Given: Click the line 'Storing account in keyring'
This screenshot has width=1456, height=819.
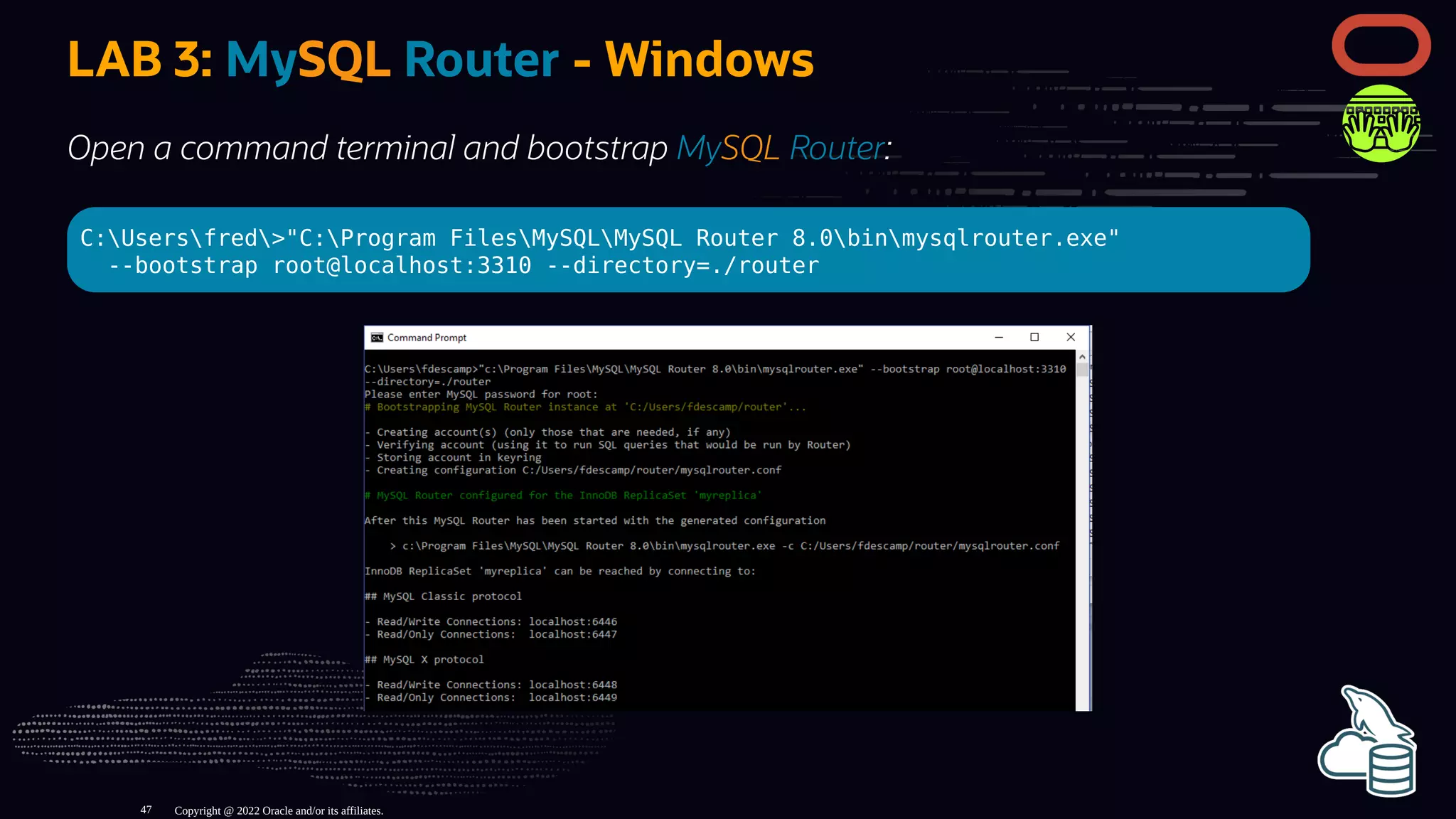Looking at the screenshot, I should pos(453,458).
